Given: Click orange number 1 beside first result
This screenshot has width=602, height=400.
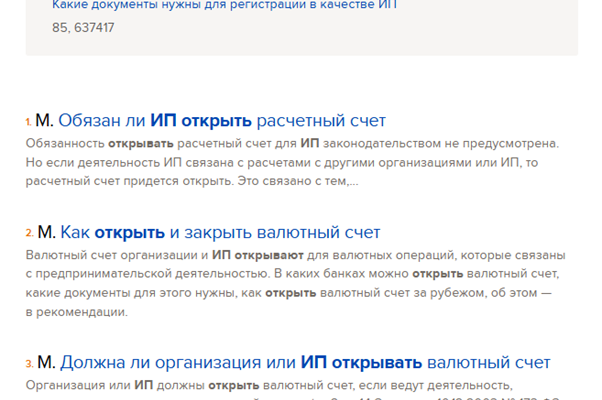Looking at the screenshot, I should 28,123.
